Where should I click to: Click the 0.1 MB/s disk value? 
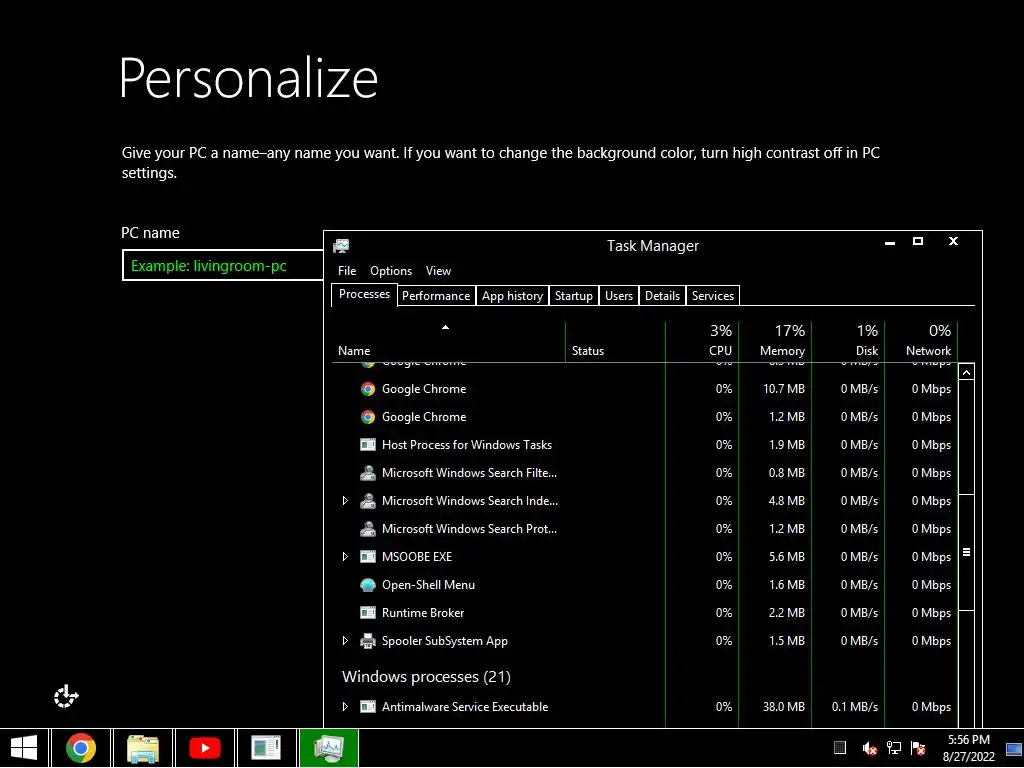pyautogui.click(x=855, y=707)
